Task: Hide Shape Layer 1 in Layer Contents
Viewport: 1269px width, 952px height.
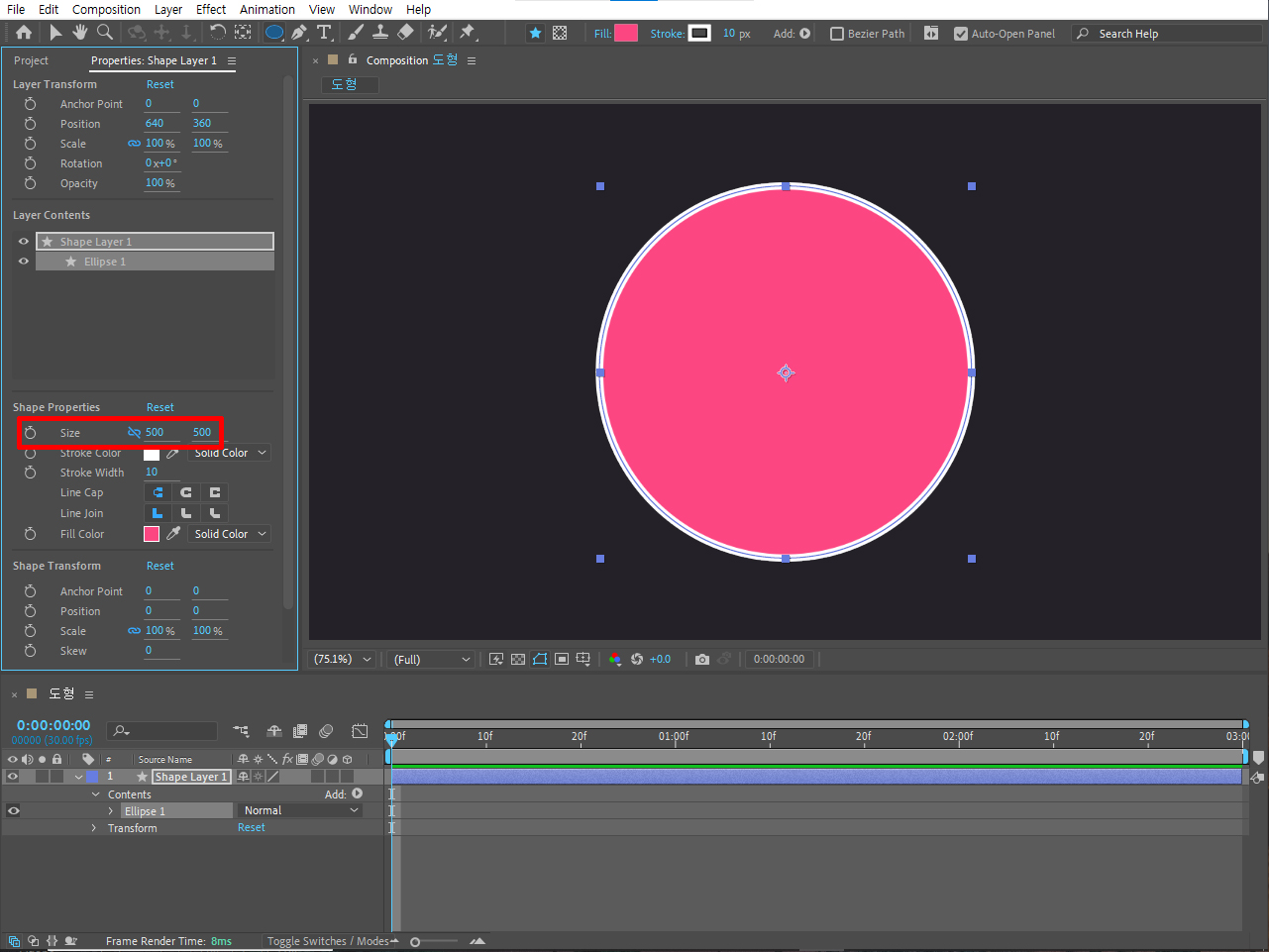Action: (24, 241)
